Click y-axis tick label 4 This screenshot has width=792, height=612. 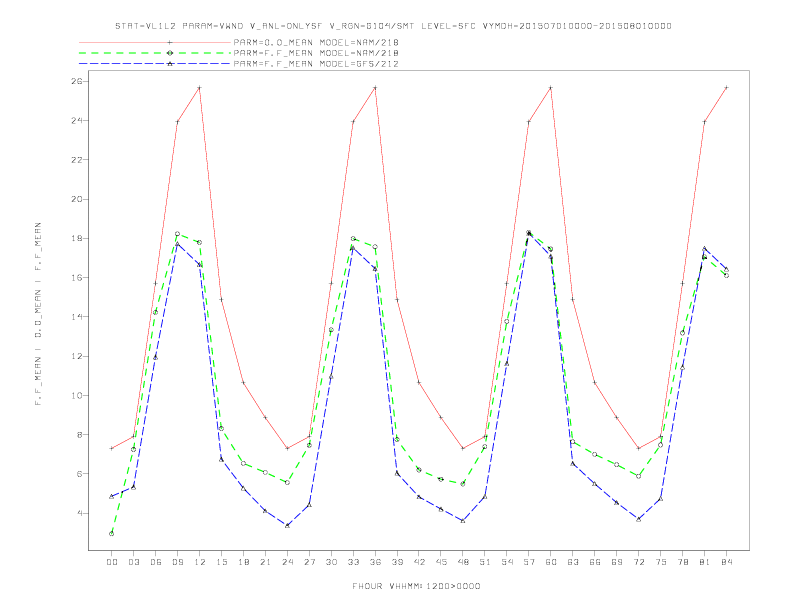(80, 514)
